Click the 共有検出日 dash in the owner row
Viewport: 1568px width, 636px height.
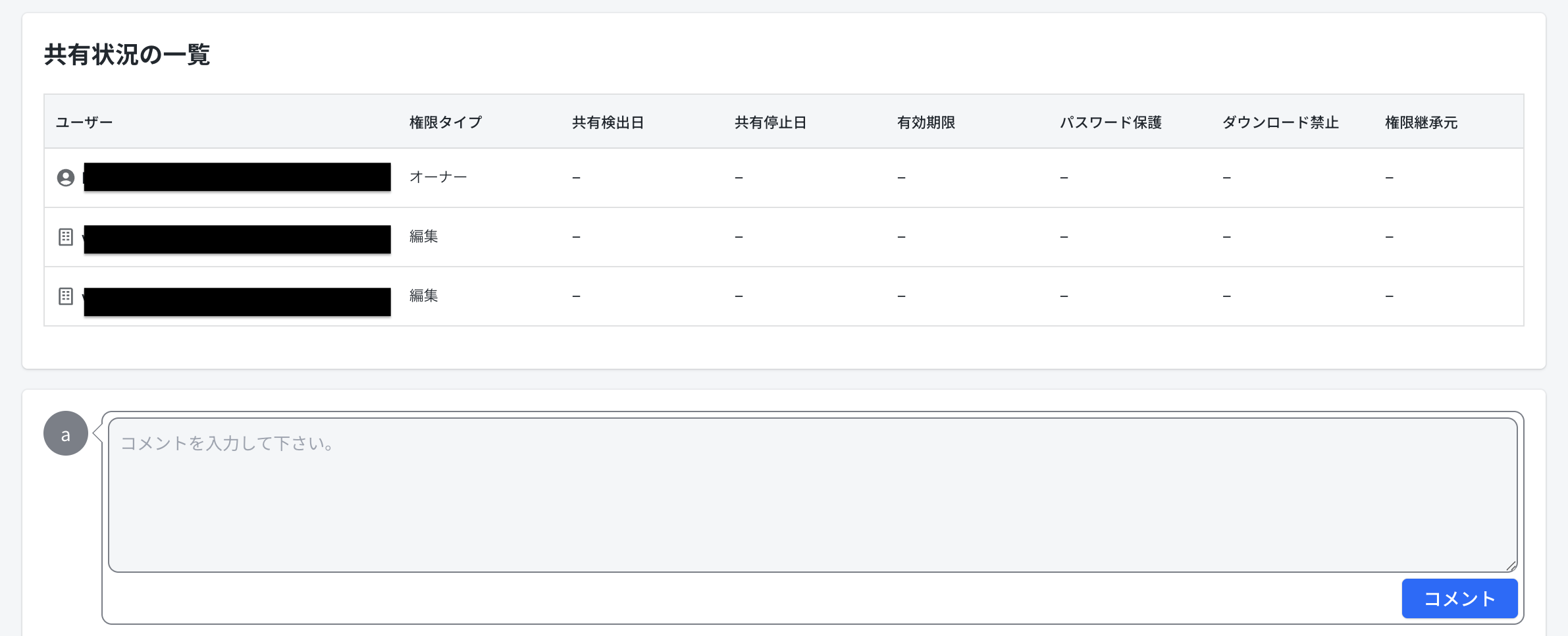click(576, 178)
